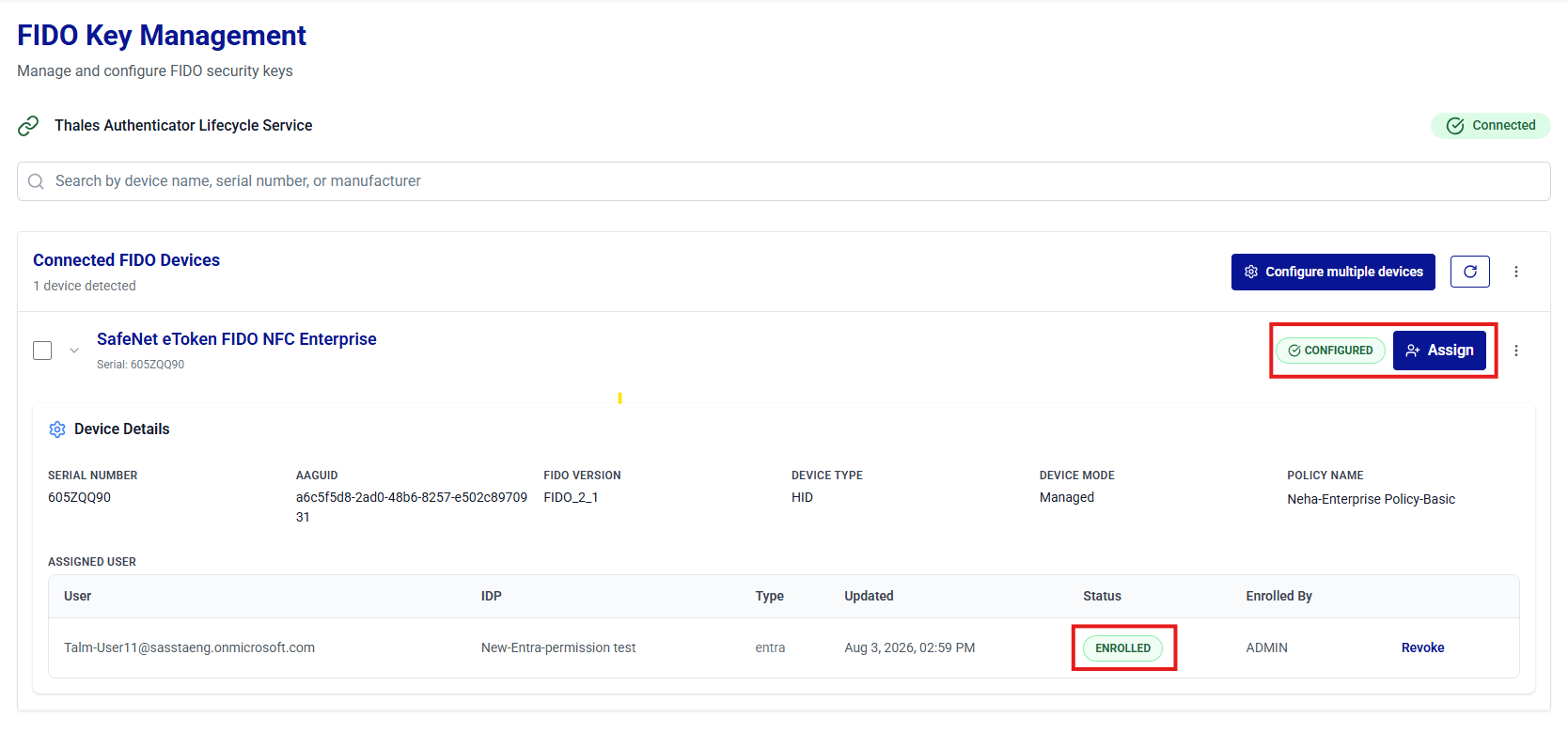Click the CONFIGURED status badge

(1330, 351)
